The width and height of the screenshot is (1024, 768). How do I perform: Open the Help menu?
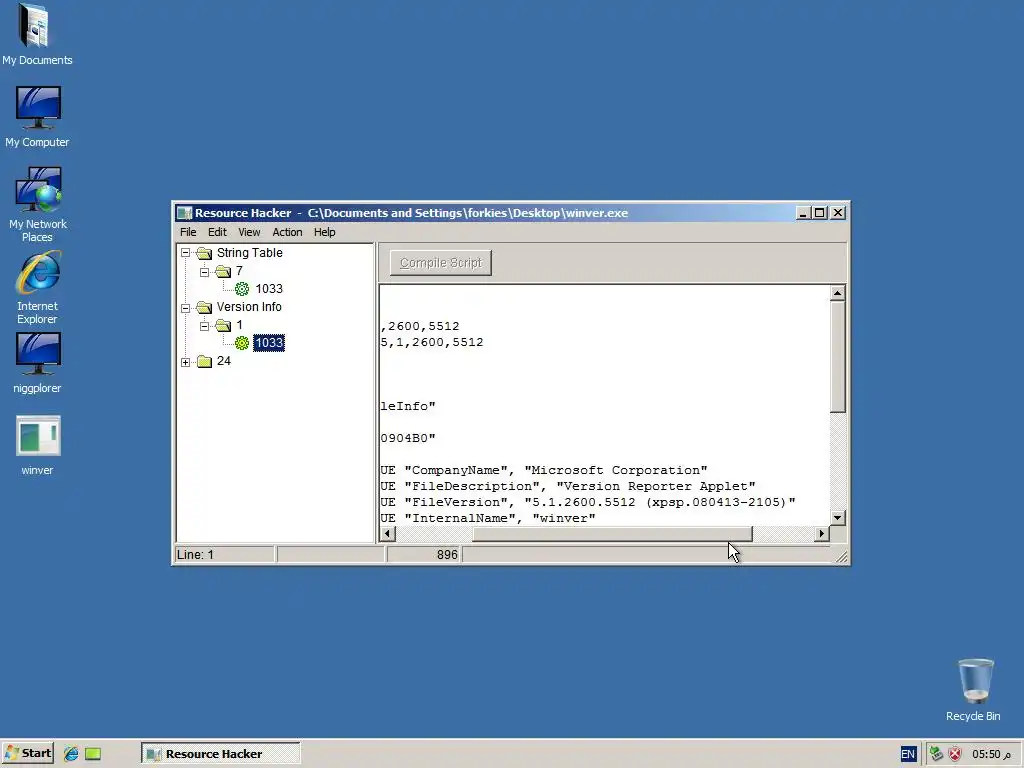tap(325, 232)
